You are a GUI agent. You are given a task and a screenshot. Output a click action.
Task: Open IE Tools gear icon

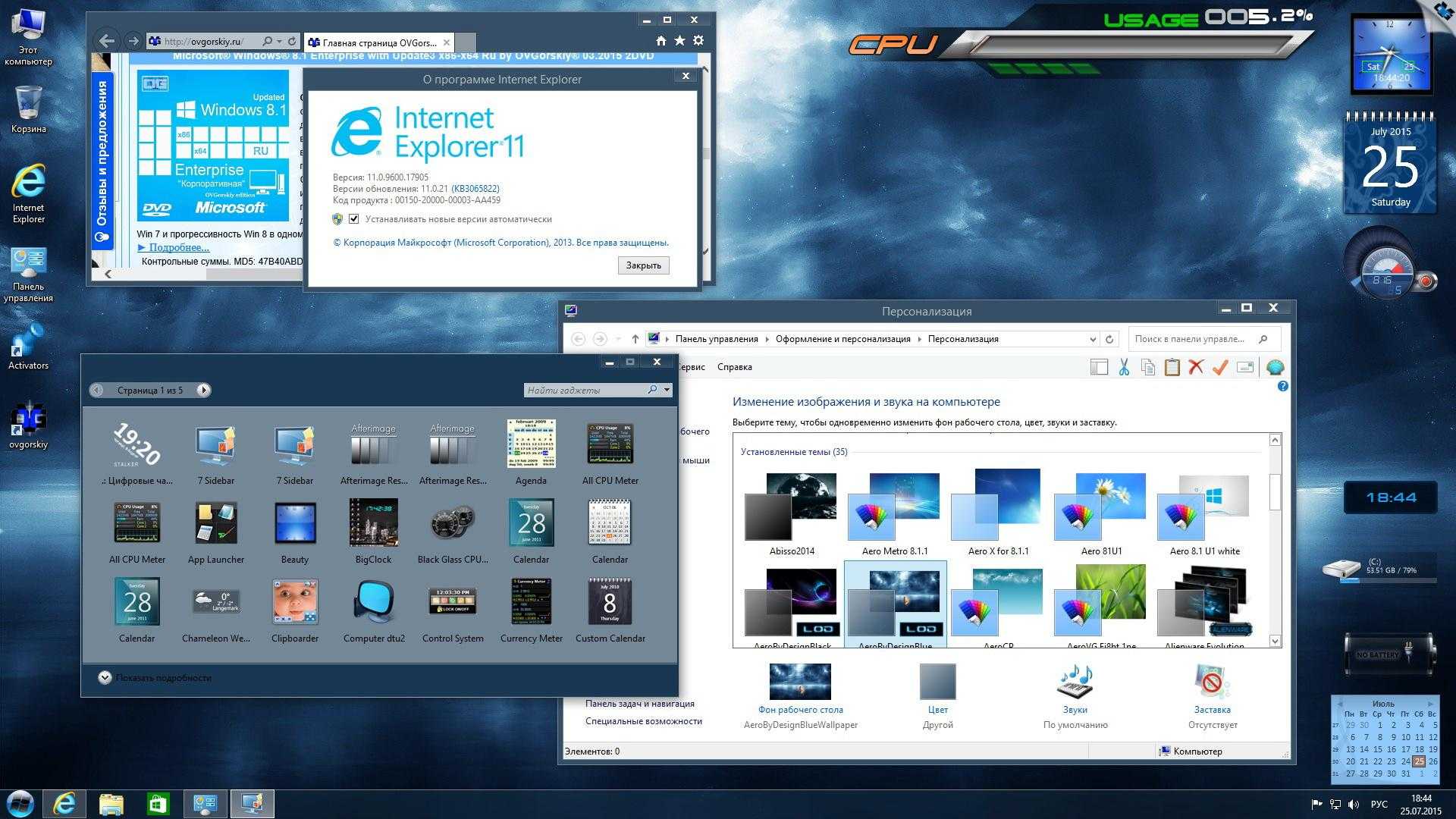tap(698, 41)
